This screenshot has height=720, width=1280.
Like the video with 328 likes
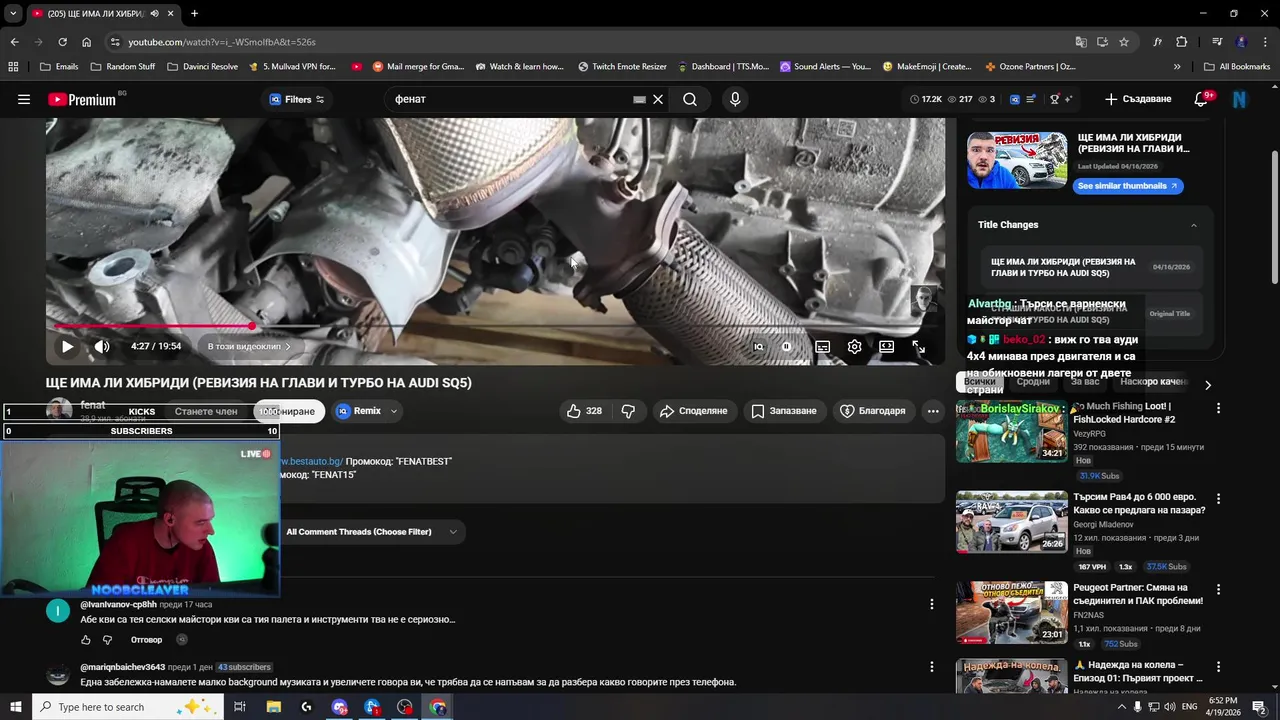(584, 411)
